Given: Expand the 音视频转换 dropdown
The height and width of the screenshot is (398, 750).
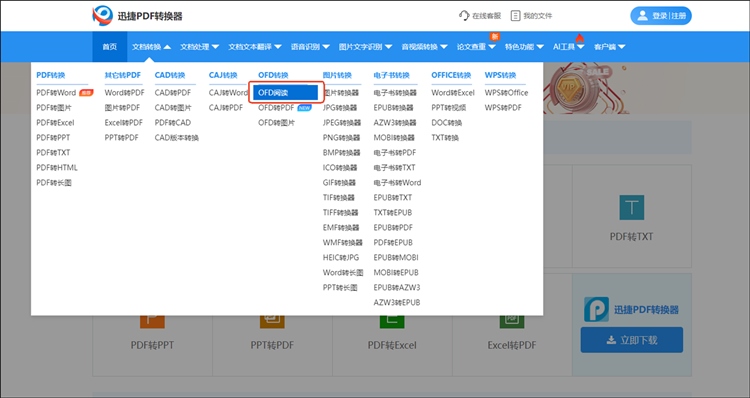Looking at the screenshot, I should tap(424, 47).
